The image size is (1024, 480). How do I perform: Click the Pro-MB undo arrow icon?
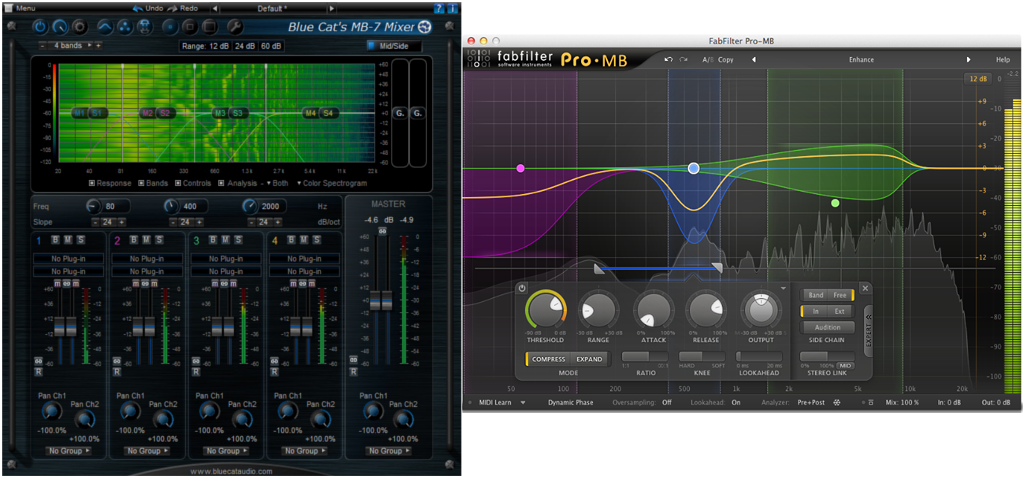[x=668, y=59]
